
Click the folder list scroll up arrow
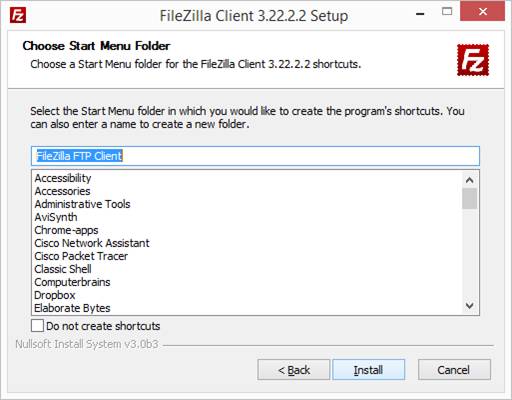[x=469, y=180]
